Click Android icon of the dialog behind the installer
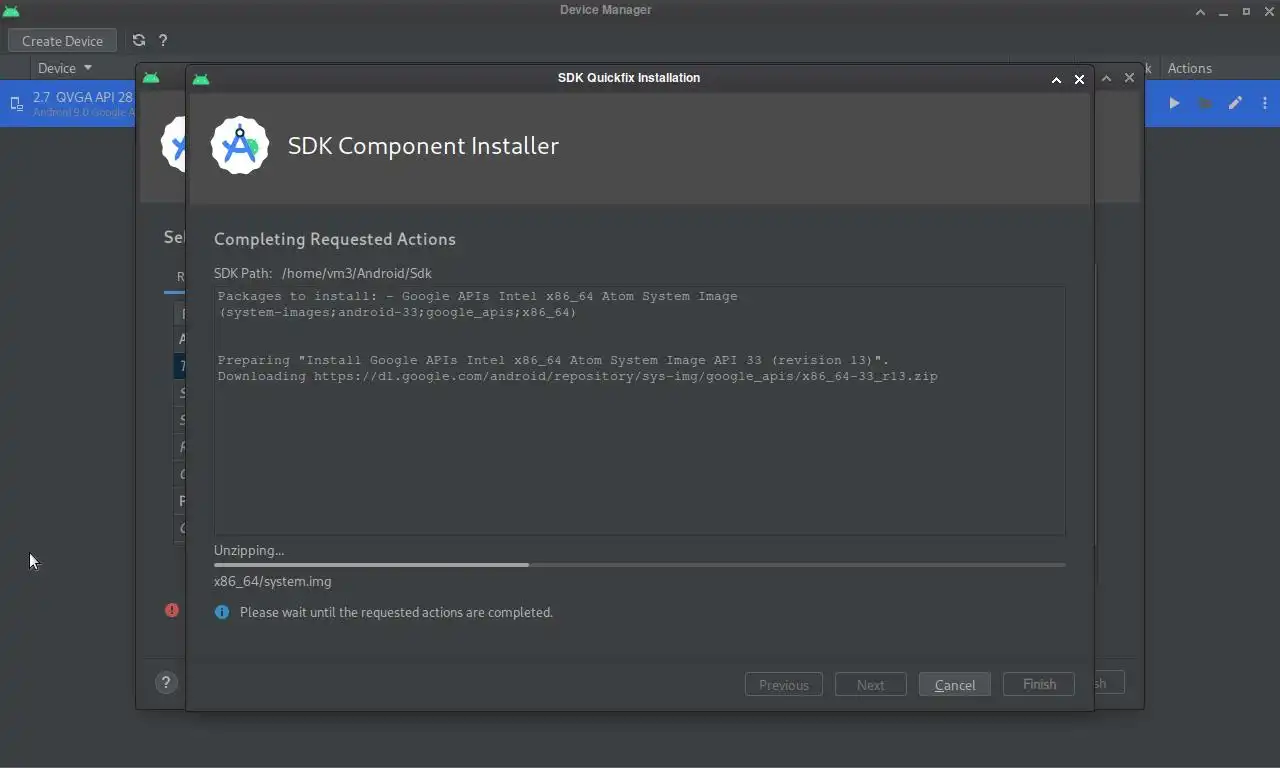Image resolution: width=1280 pixels, height=768 pixels. pyautogui.click(x=151, y=78)
